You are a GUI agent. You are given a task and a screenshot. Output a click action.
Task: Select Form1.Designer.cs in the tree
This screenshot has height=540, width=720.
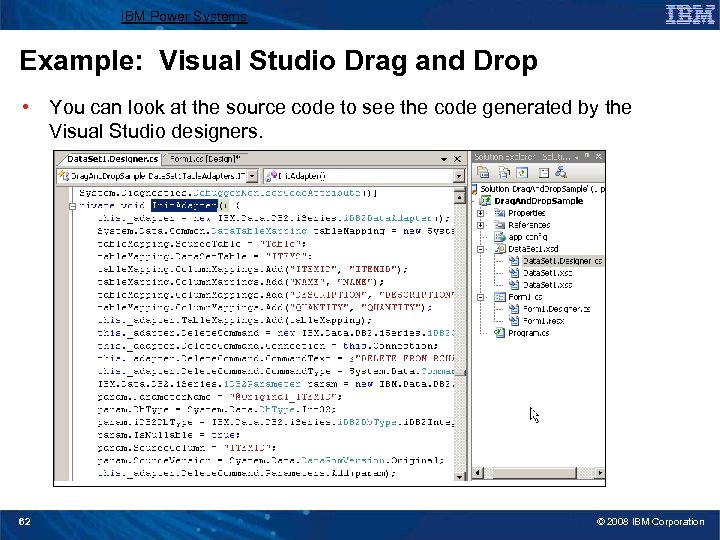557,309
